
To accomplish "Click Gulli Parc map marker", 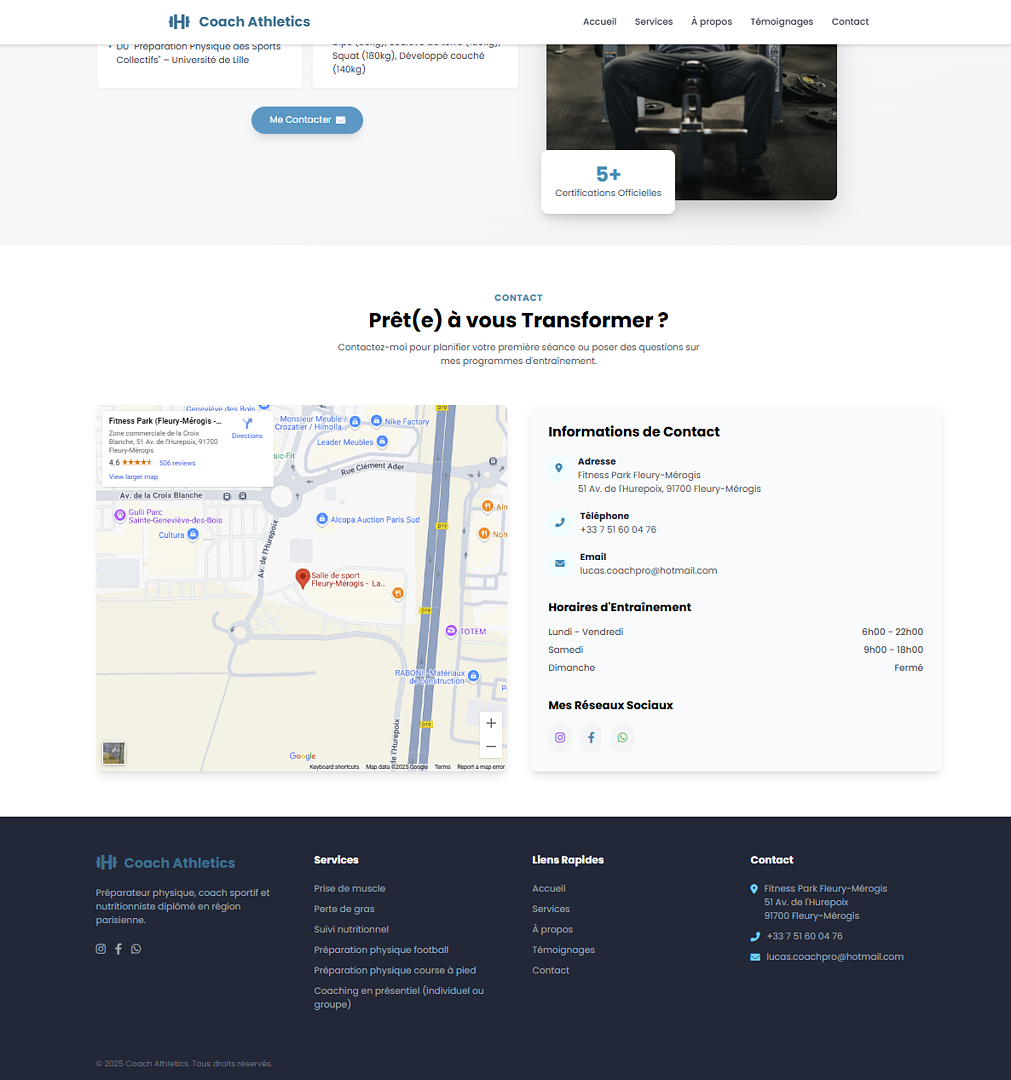I will [x=120, y=515].
